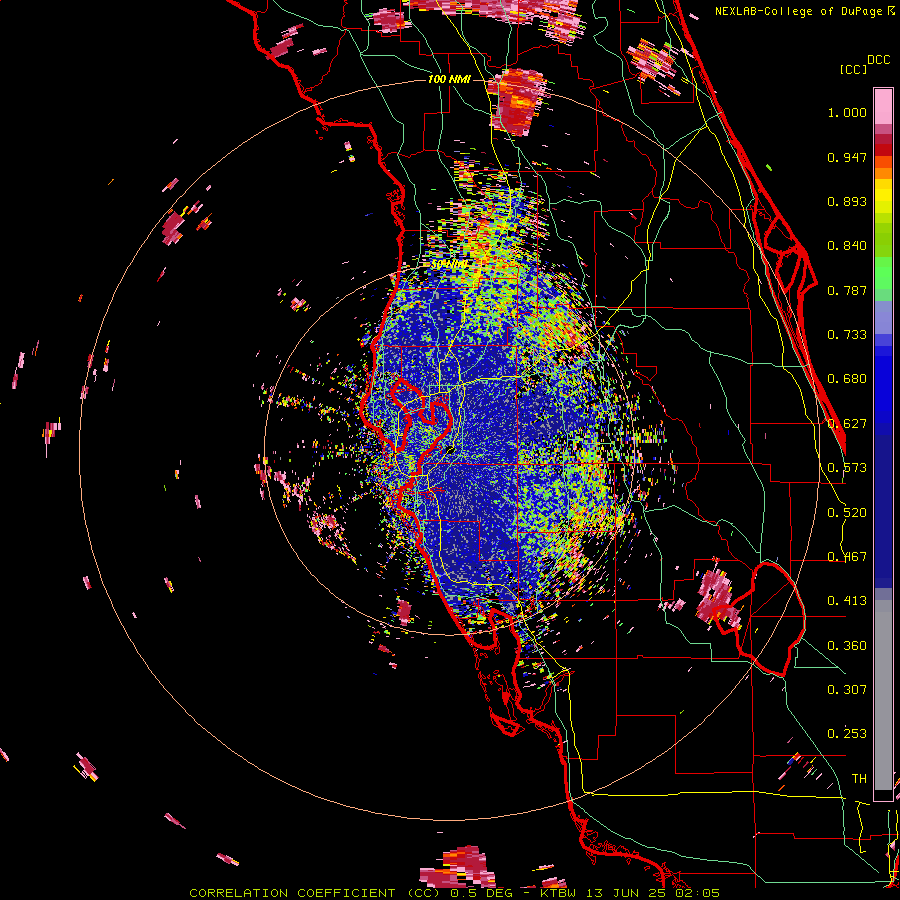
Task: Select the 0.947 scale value
Action: click(847, 157)
